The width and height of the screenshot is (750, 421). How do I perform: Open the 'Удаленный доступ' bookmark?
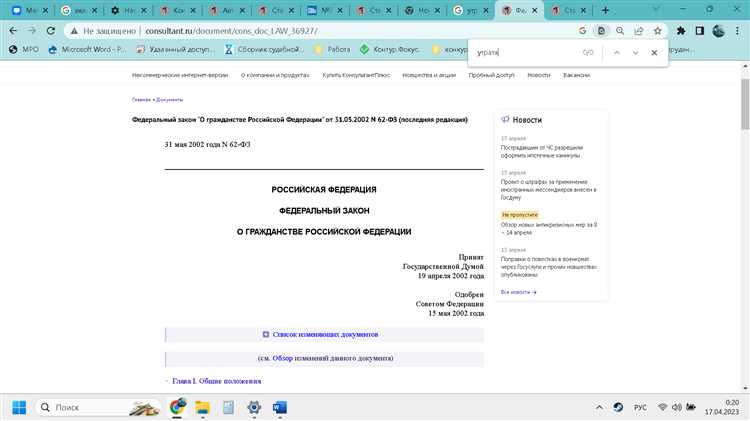coord(176,49)
